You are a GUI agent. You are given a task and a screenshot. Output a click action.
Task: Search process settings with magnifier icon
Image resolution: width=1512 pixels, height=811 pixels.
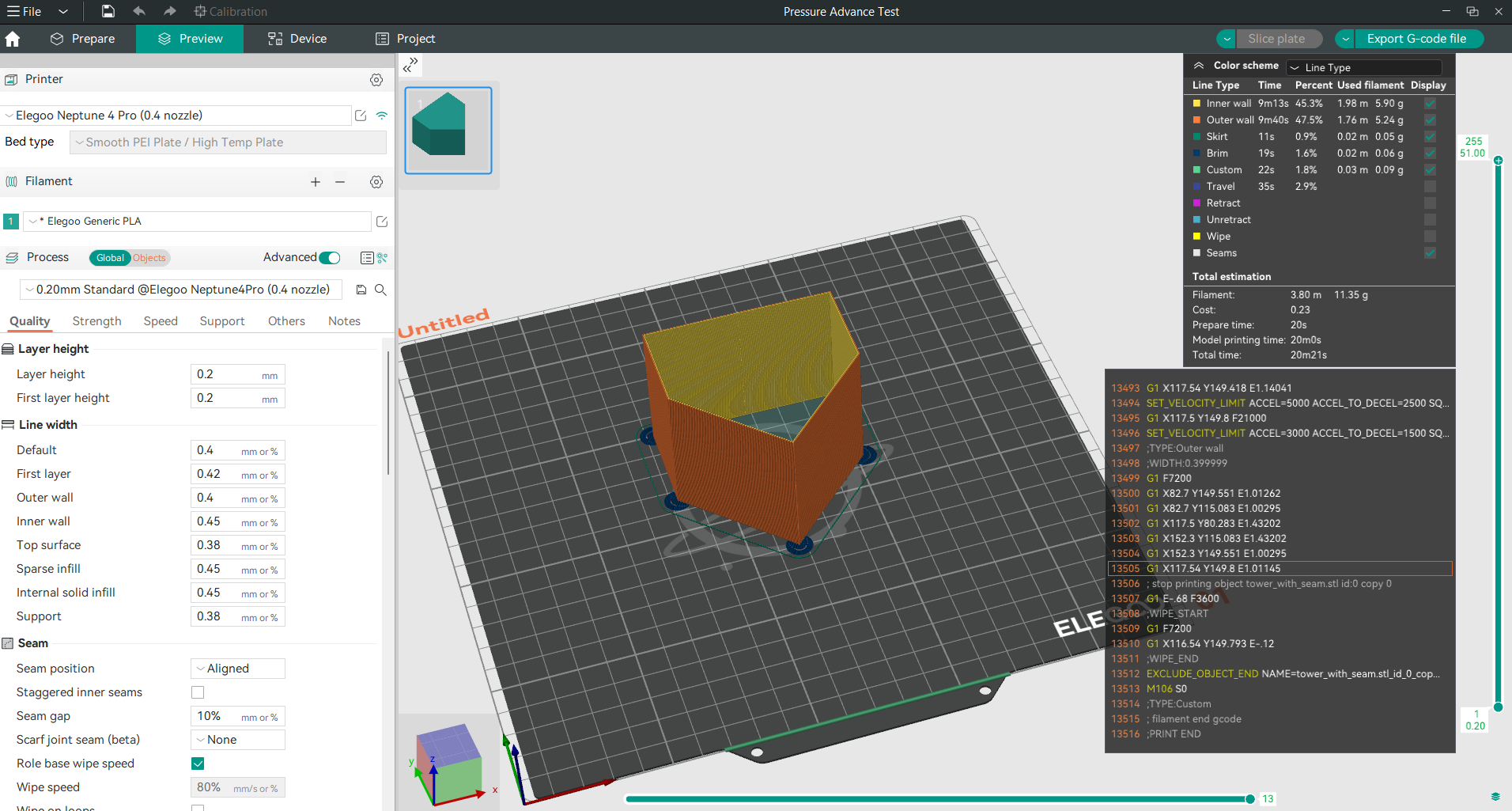380,290
